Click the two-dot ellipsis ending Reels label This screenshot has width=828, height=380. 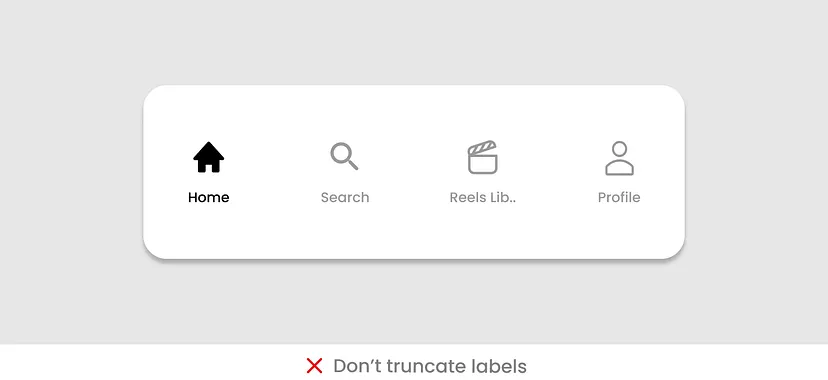point(512,202)
